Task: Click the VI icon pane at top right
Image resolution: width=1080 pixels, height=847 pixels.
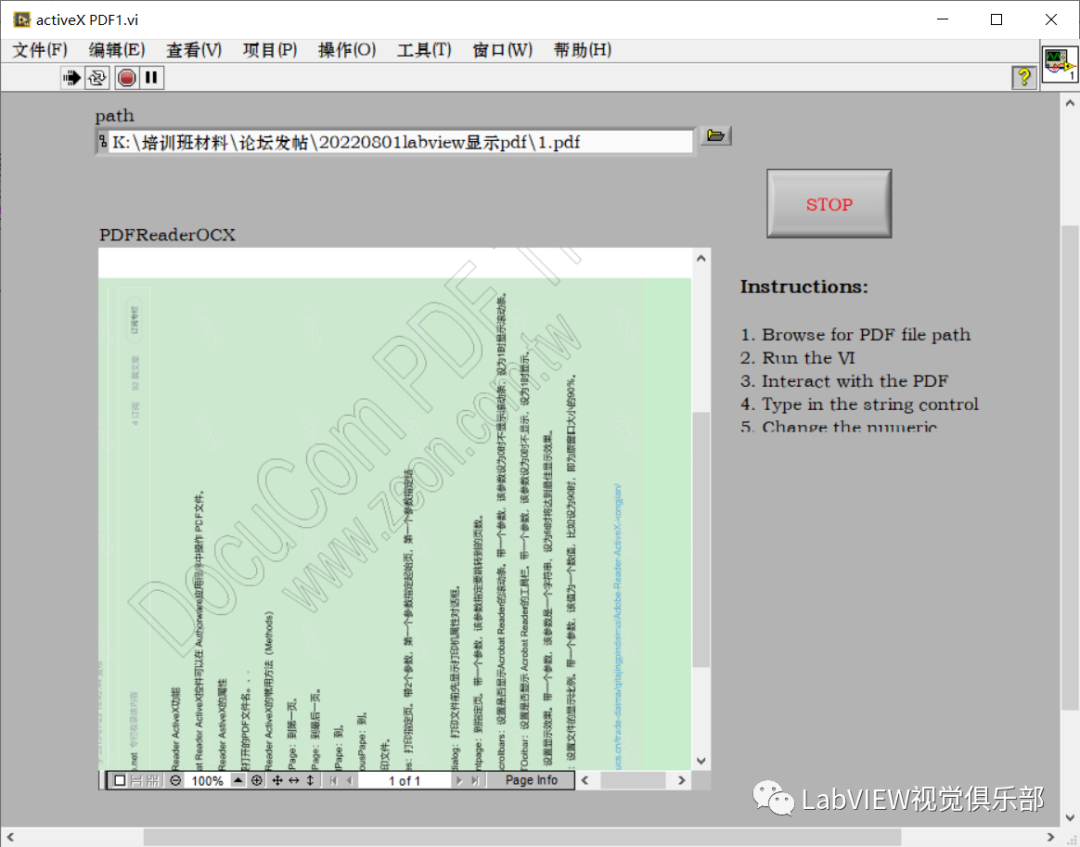Action: coord(1059,65)
